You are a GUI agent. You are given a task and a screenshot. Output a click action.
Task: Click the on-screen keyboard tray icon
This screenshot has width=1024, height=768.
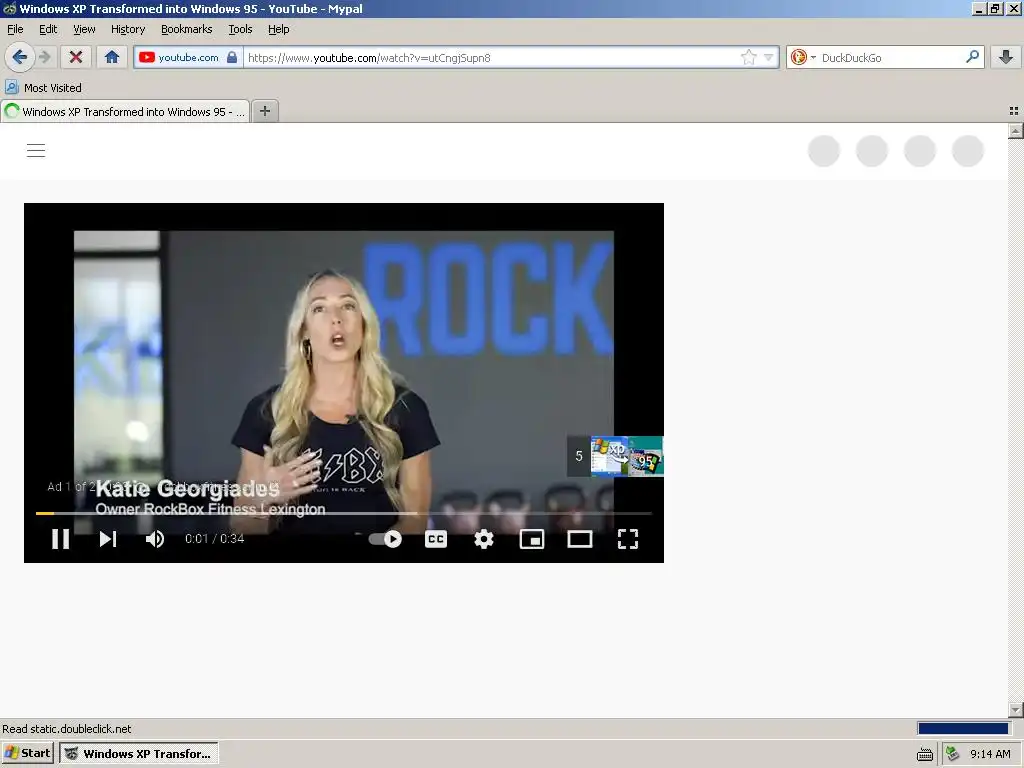tap(925, 754)
